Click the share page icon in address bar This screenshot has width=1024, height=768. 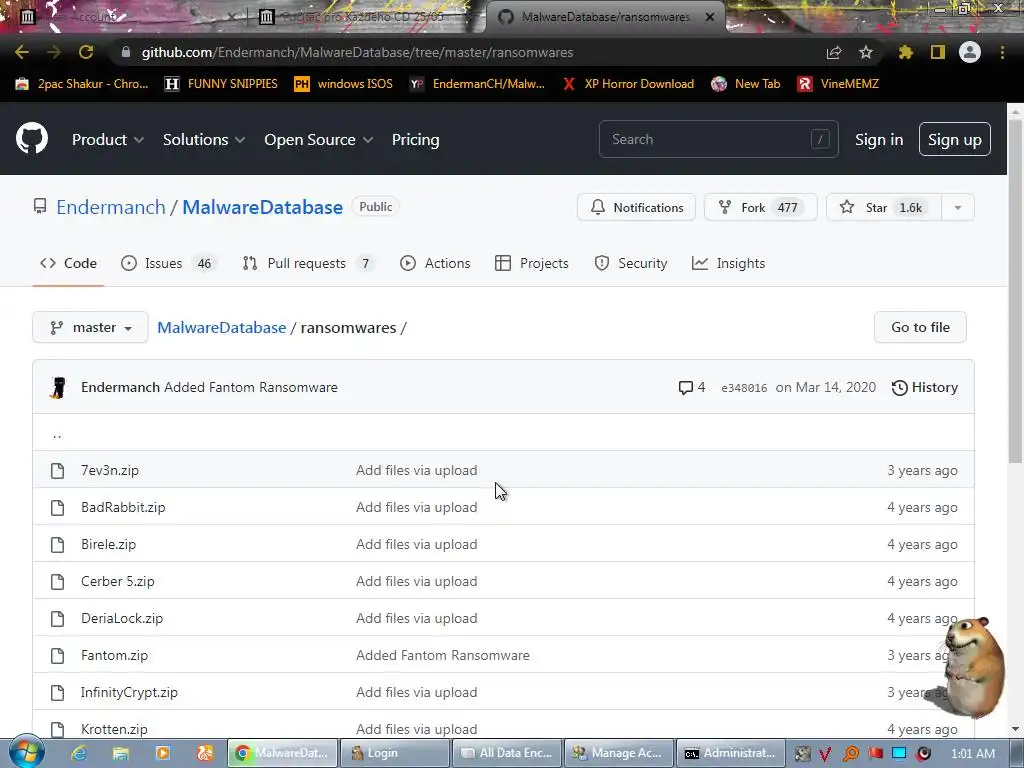tap(834, 53)
